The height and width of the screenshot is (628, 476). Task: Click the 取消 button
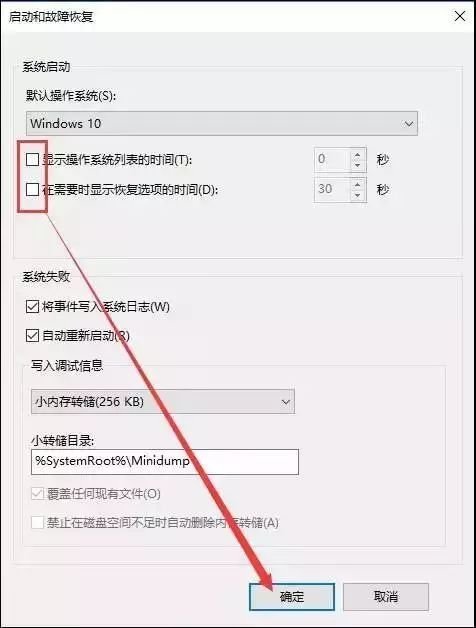[385, 596]
